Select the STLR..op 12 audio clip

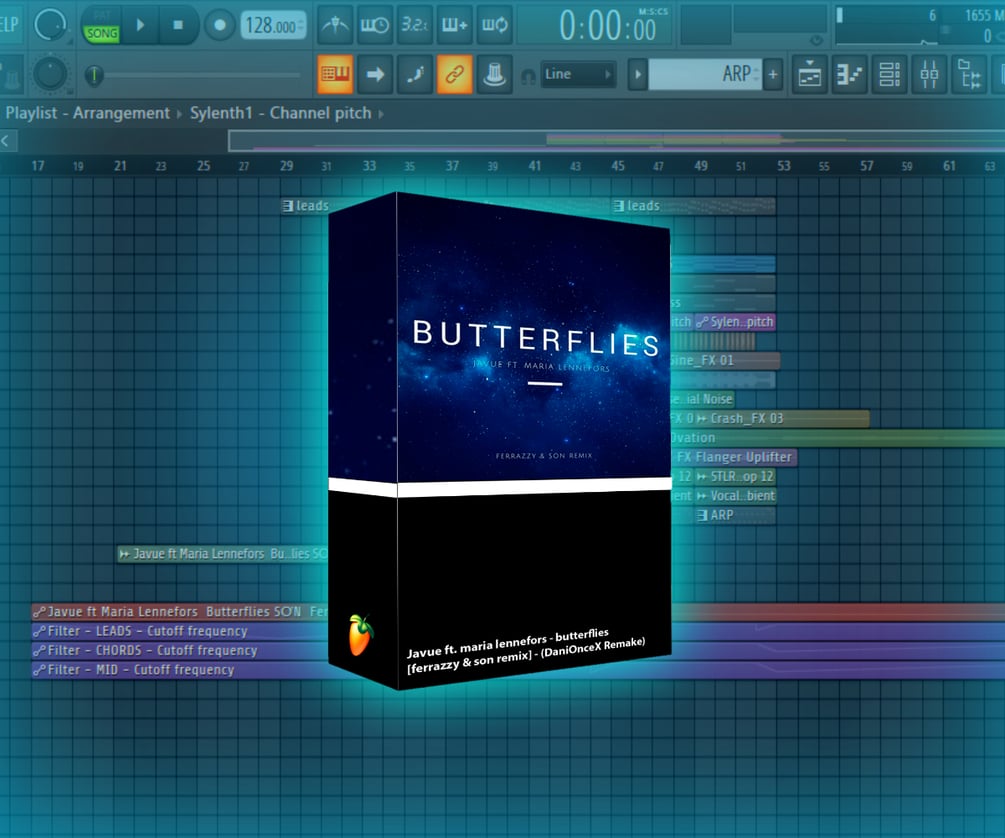click(736, 477)
